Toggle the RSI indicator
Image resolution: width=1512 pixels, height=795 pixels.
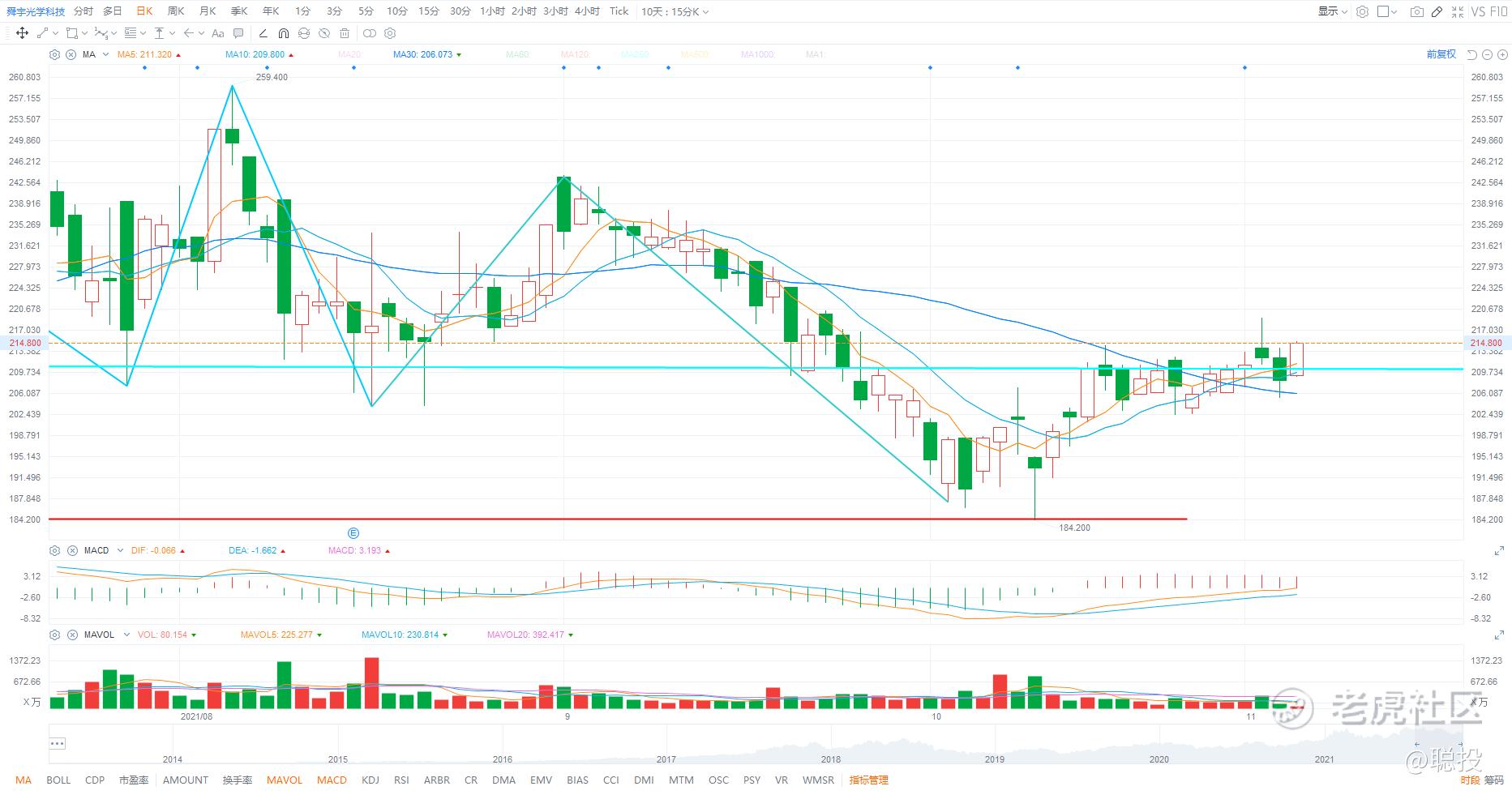(401, 780)
